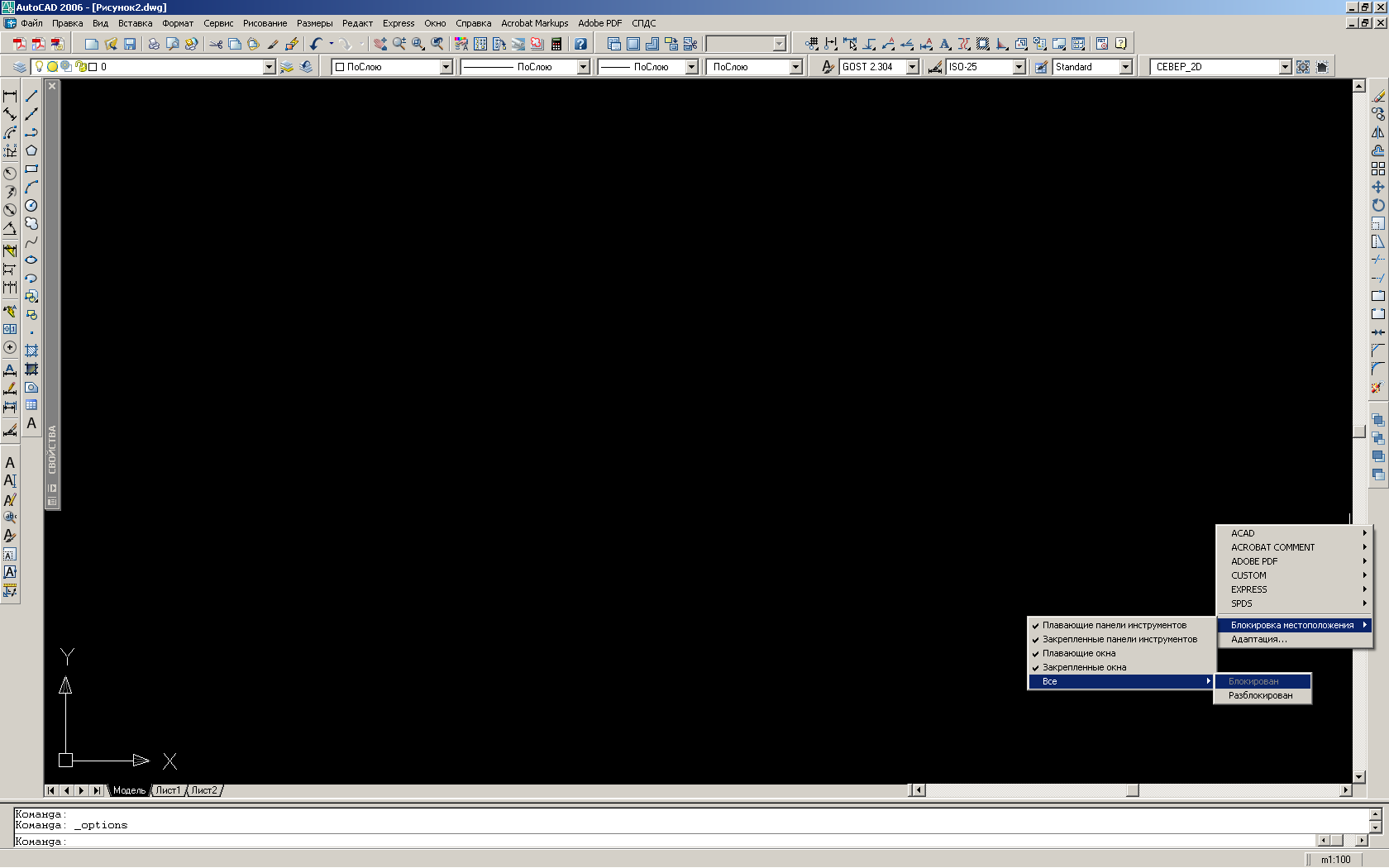
Task: Click the 'Все' submenu entry
Action: (x=1122, y=682)
